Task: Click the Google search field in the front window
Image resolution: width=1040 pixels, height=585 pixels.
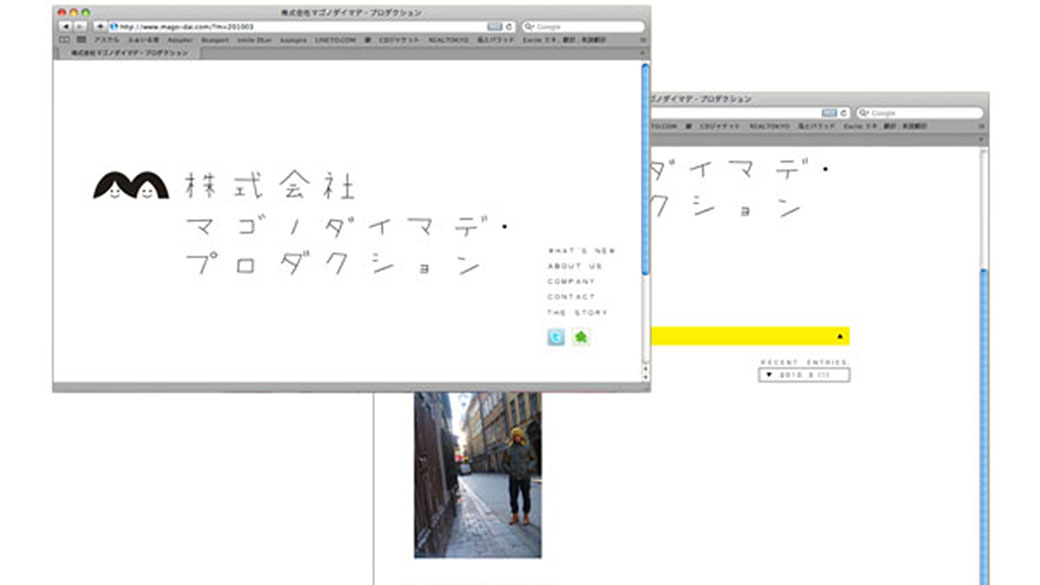Action: pyautogui.click(x=582, y=27)
